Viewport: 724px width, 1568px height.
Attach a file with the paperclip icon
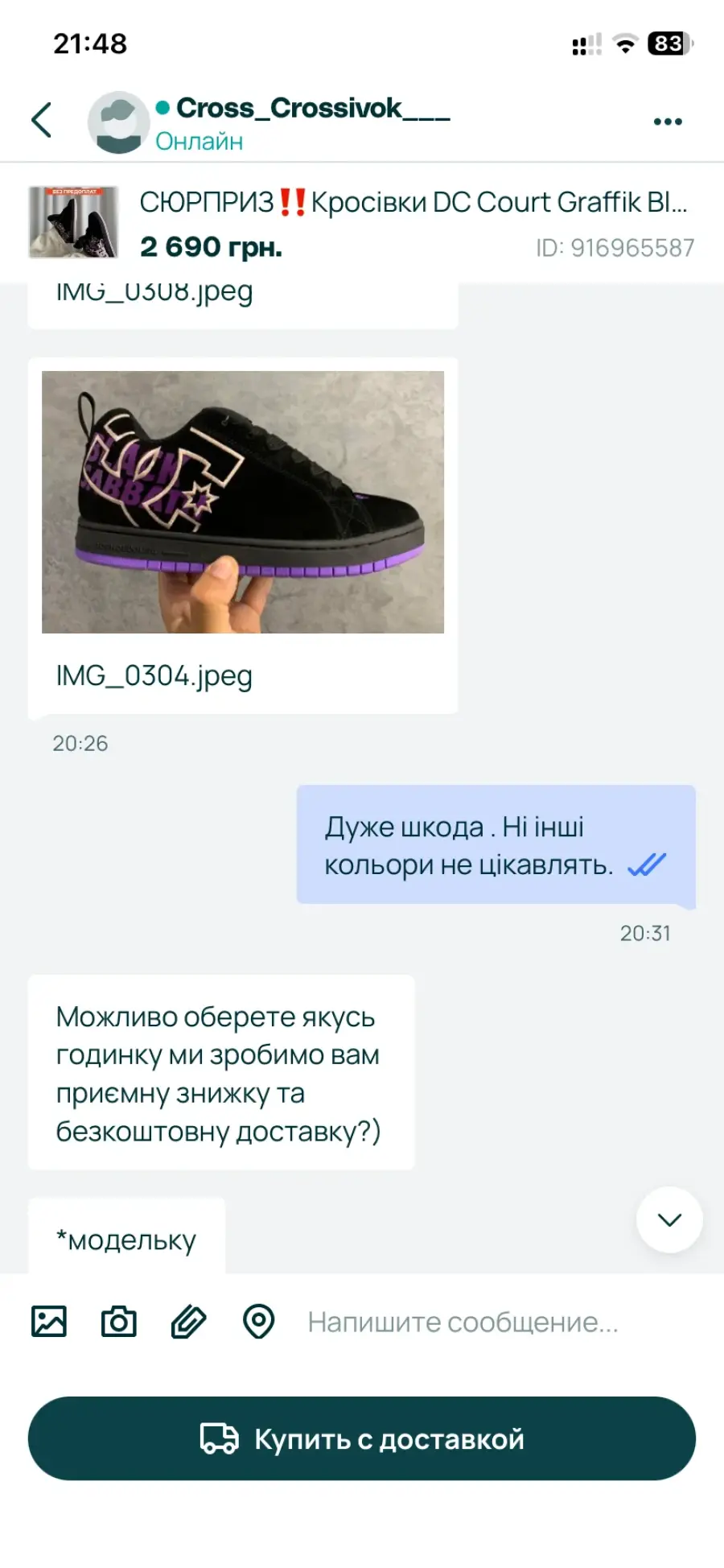[x=189, y=1322]
